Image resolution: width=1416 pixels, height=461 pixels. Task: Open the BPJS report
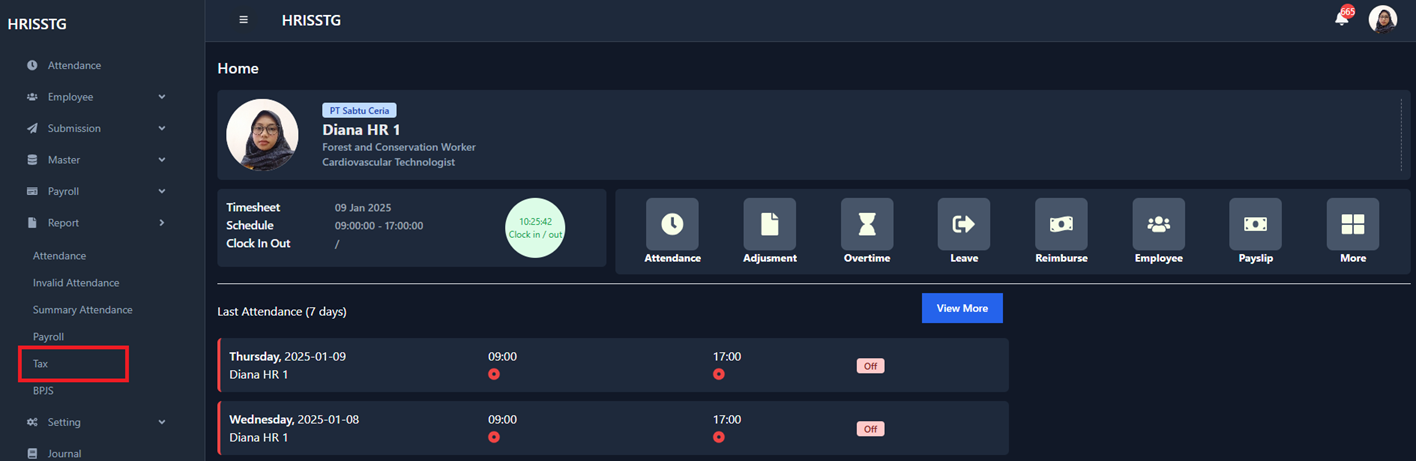coord(43,391)
